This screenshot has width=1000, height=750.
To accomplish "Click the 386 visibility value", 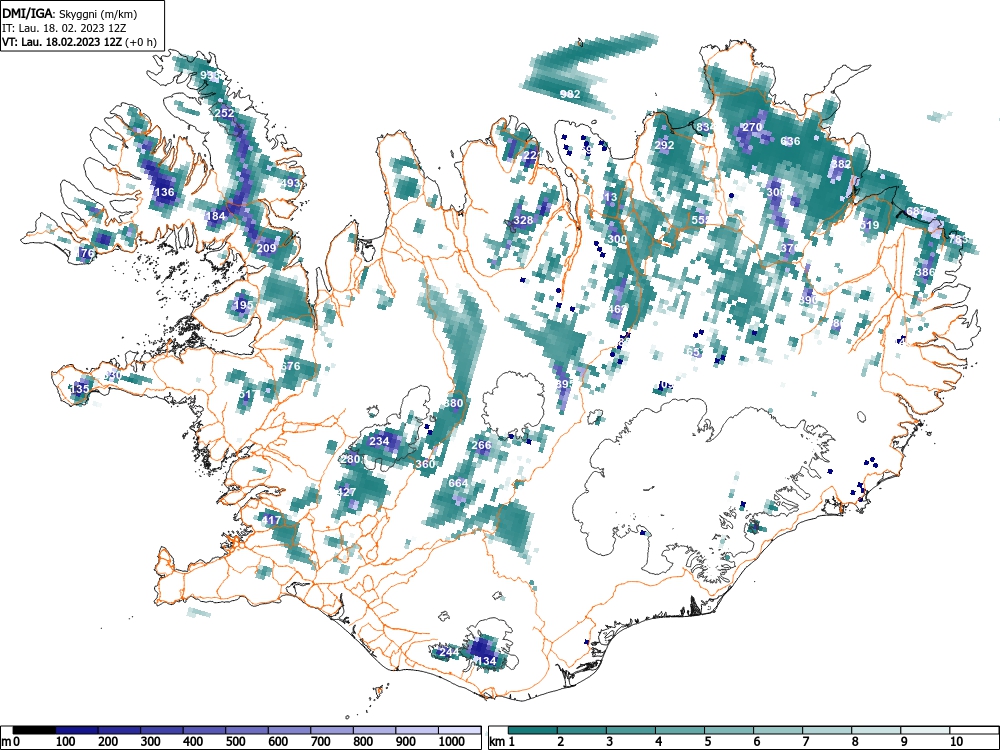I will coord(925,272).
